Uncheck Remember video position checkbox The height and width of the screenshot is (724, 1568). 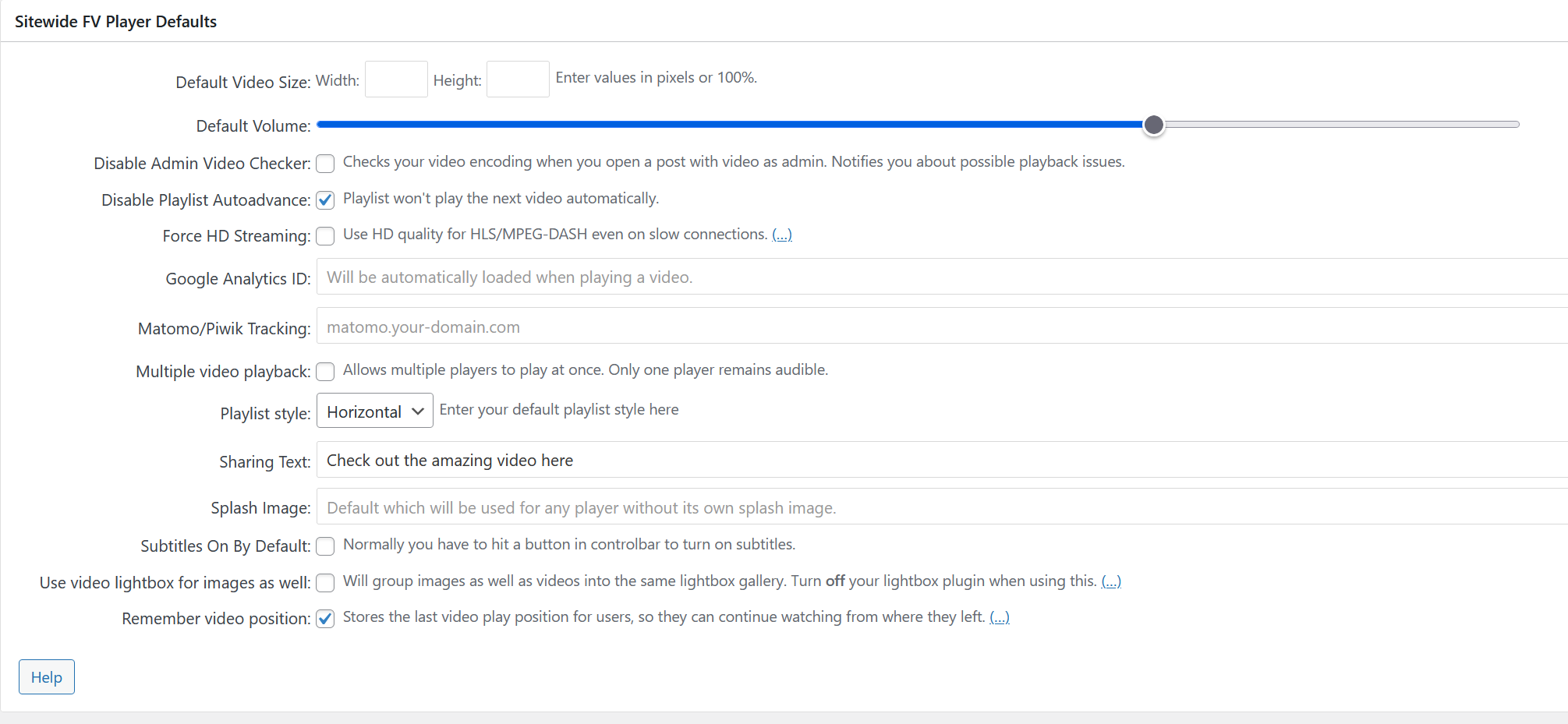click(325, 619)
